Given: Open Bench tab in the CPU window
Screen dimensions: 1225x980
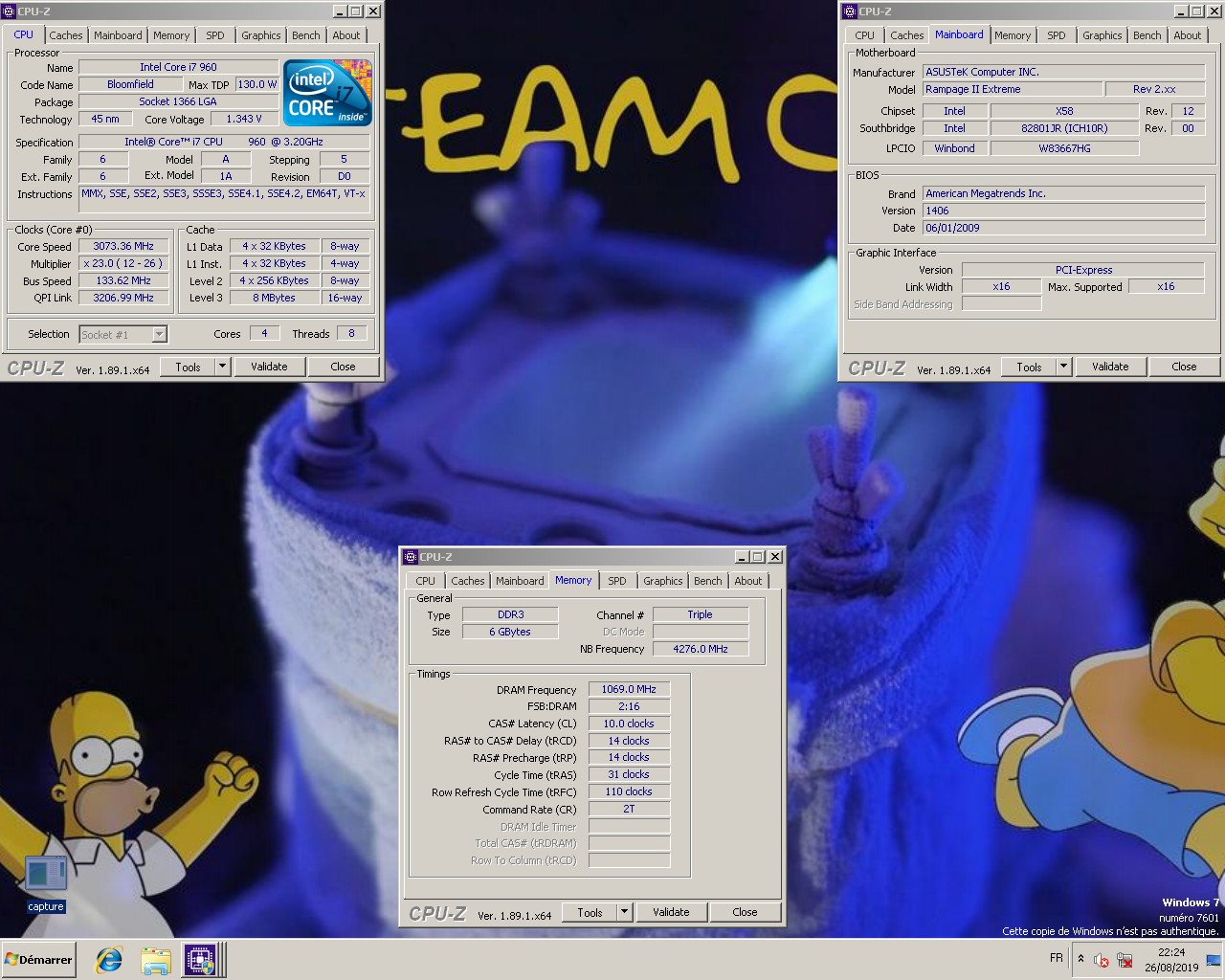Looking at the screenshot, I should [x=306, y=35].
